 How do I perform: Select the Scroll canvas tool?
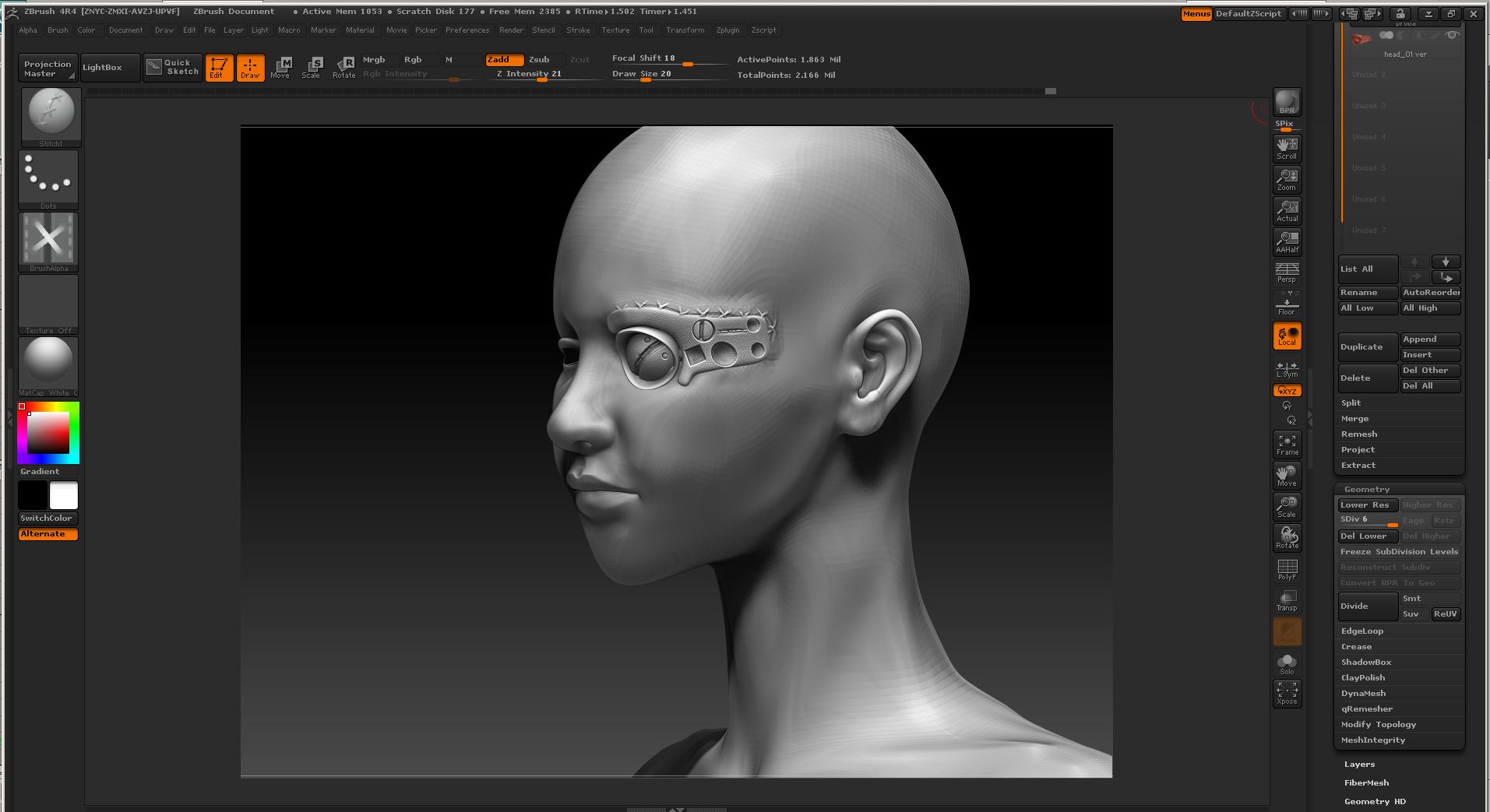coord(1287,148)
